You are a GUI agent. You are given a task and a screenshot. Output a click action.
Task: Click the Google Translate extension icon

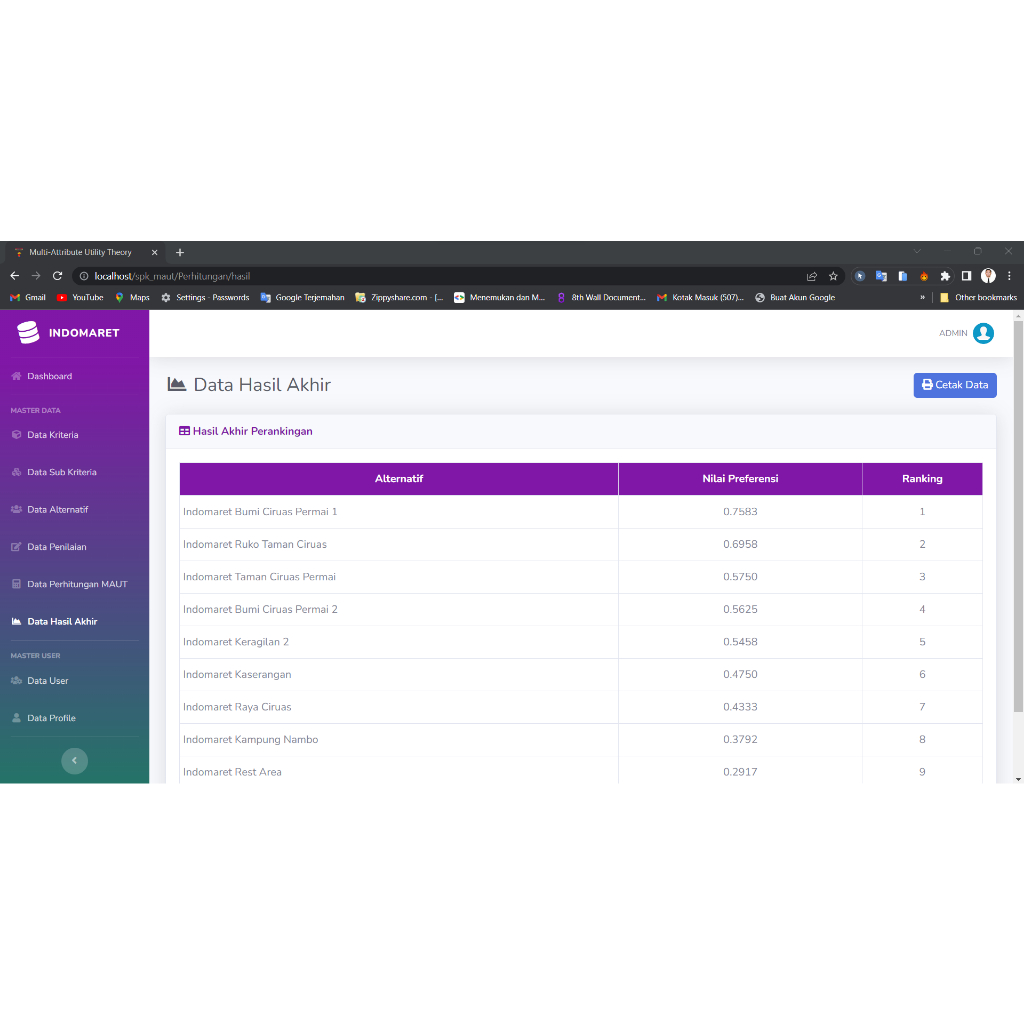pos(881,276)
